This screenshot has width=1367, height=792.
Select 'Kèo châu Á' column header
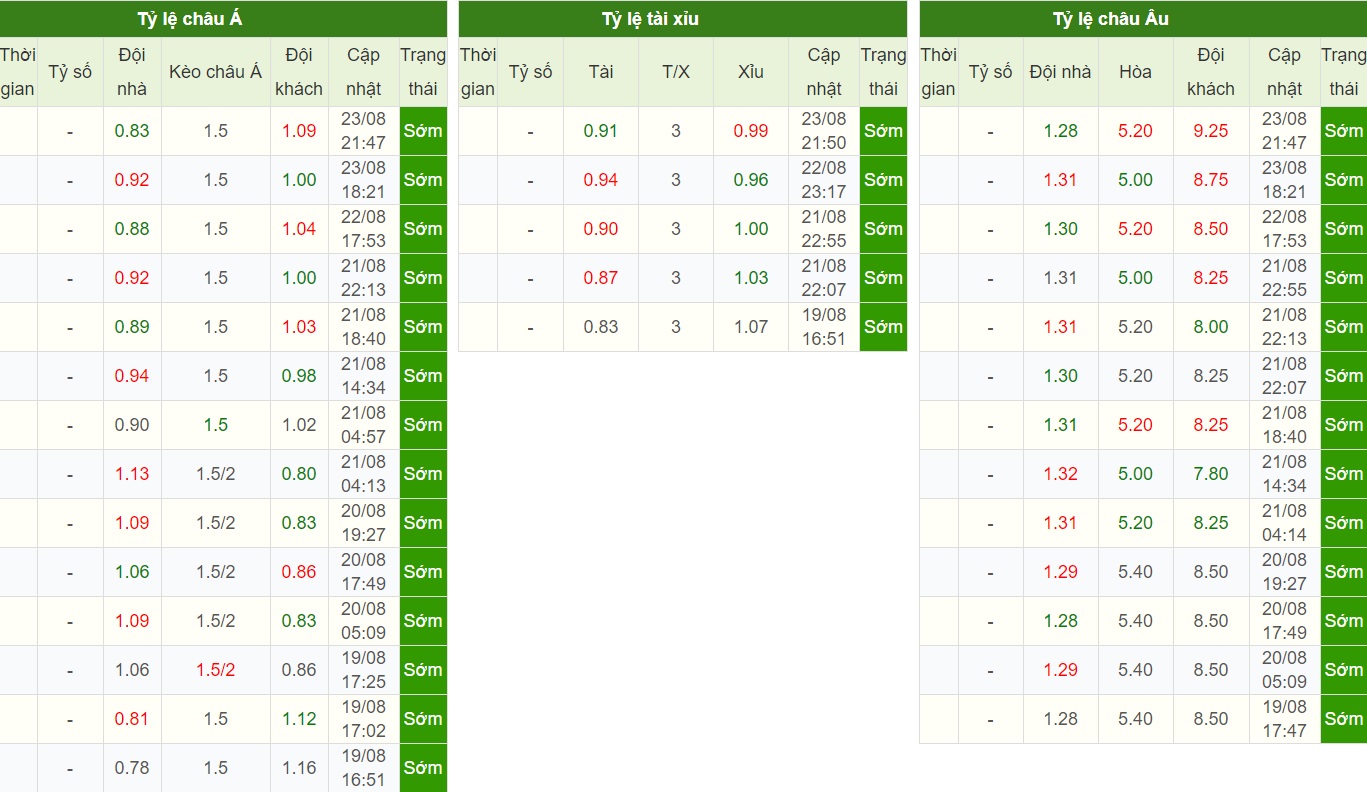(x=216, y=72)
